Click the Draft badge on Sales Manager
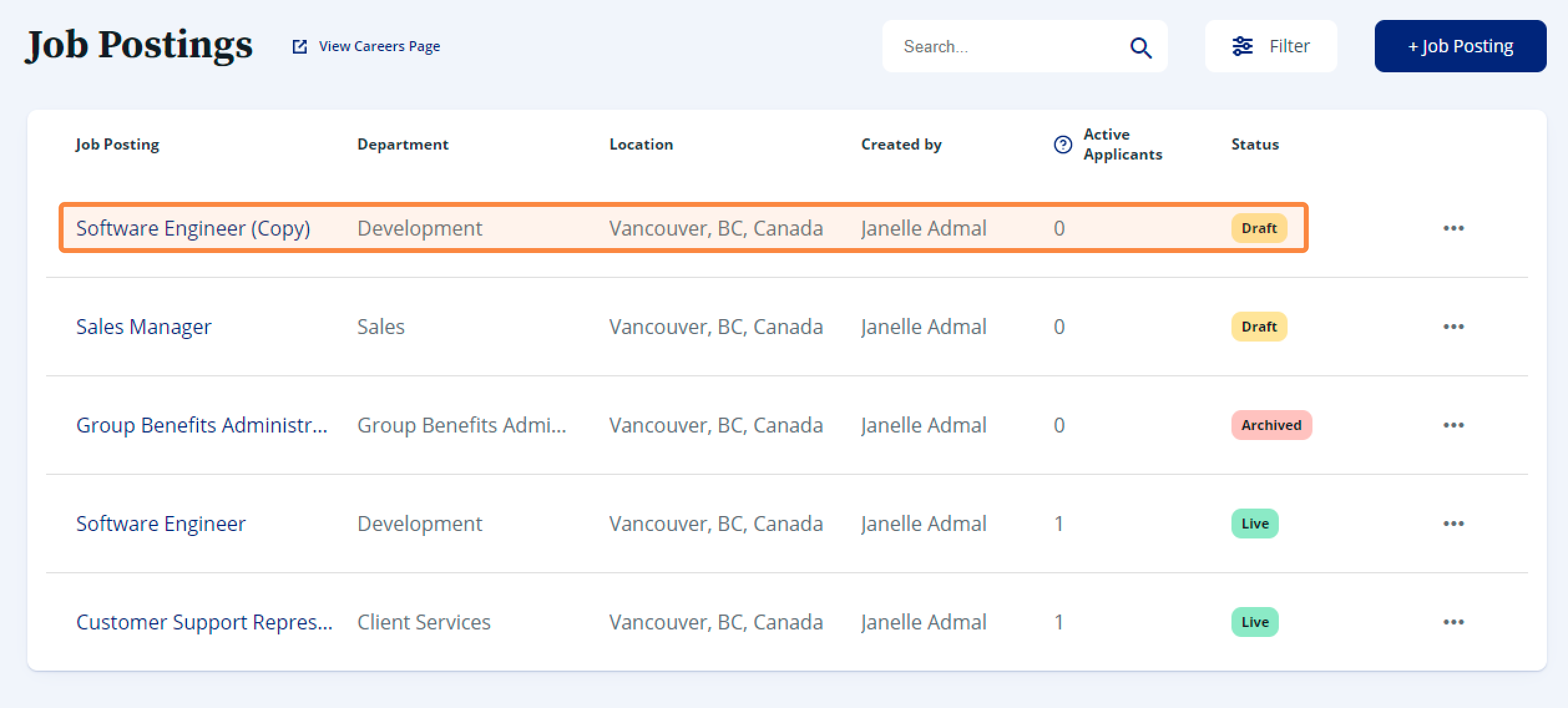Viewport: 1568px width, 708px height. pyautogui.click(x=1259, y=327)
